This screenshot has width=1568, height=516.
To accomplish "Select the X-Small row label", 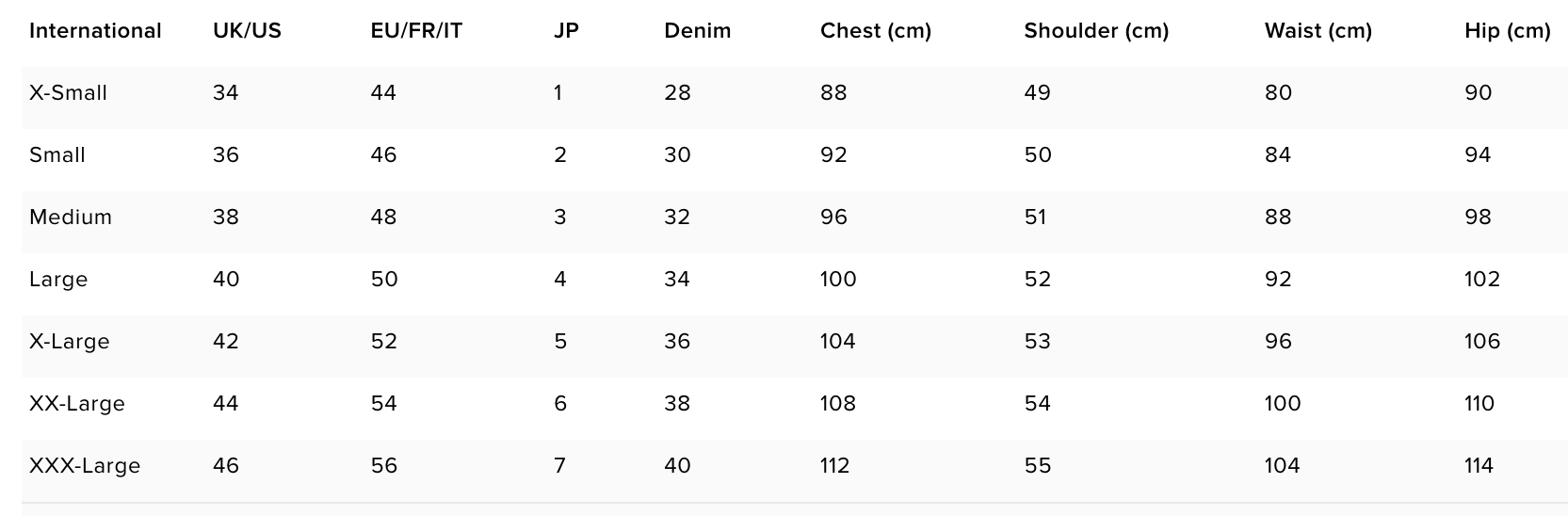I will [68, 92].
